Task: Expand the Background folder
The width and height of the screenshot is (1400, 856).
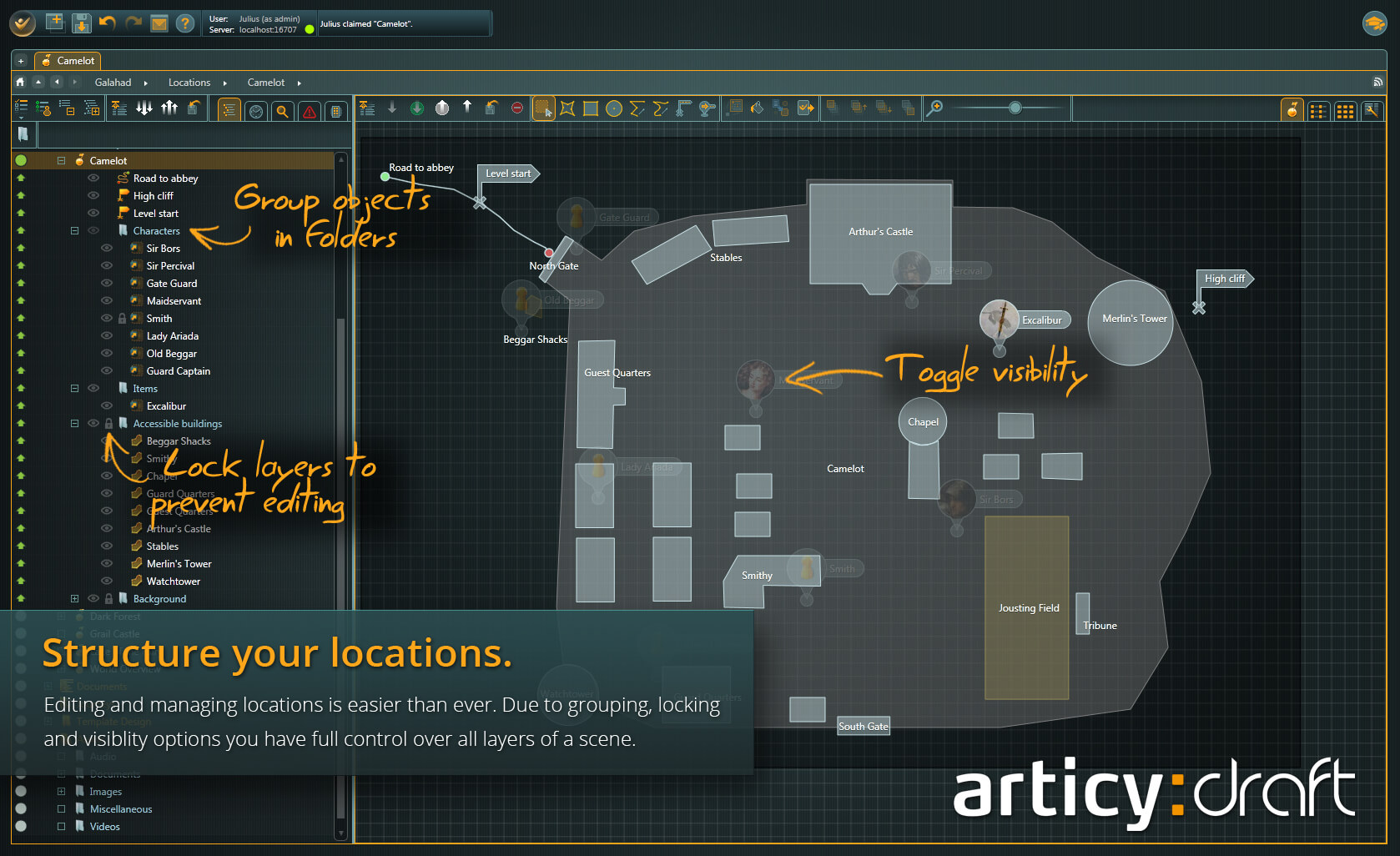Action: tap(74, 598)
